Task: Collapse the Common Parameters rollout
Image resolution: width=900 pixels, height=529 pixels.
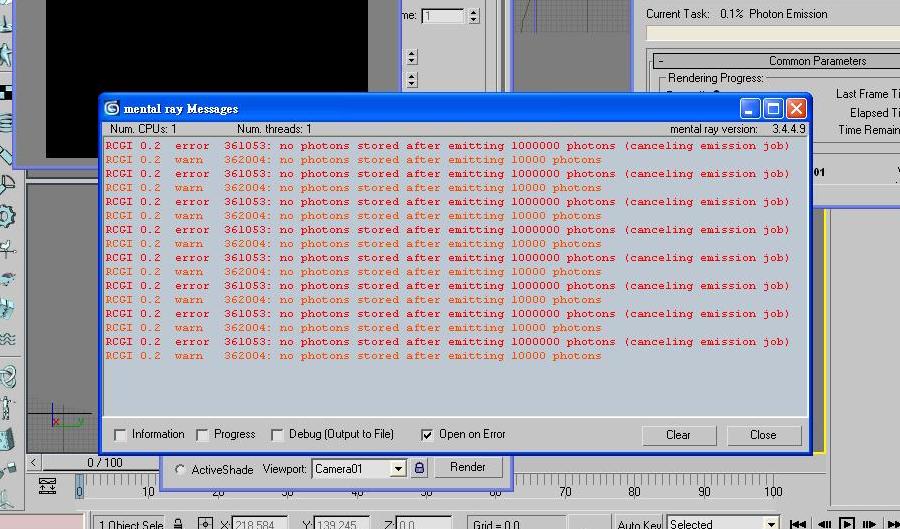Action: coord(661,61)
